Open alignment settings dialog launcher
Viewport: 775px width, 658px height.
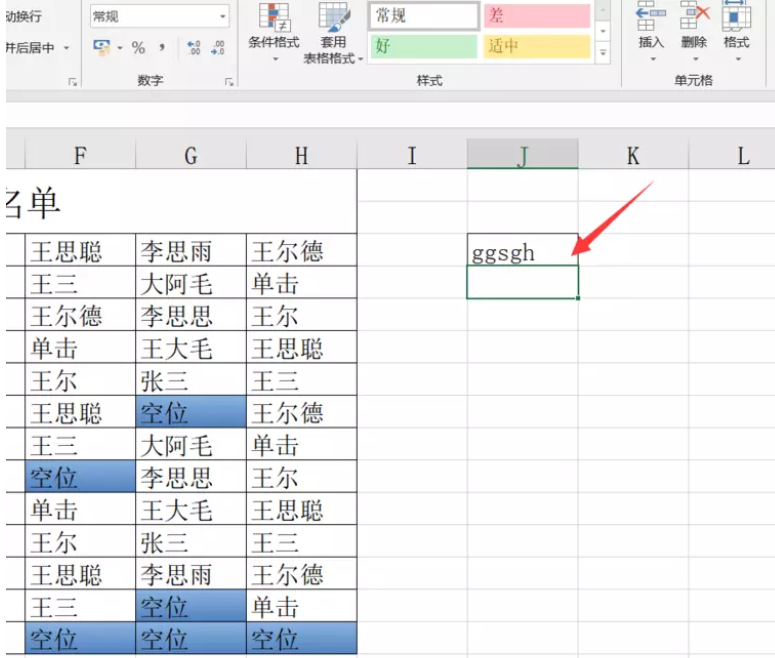pos(73,82)
